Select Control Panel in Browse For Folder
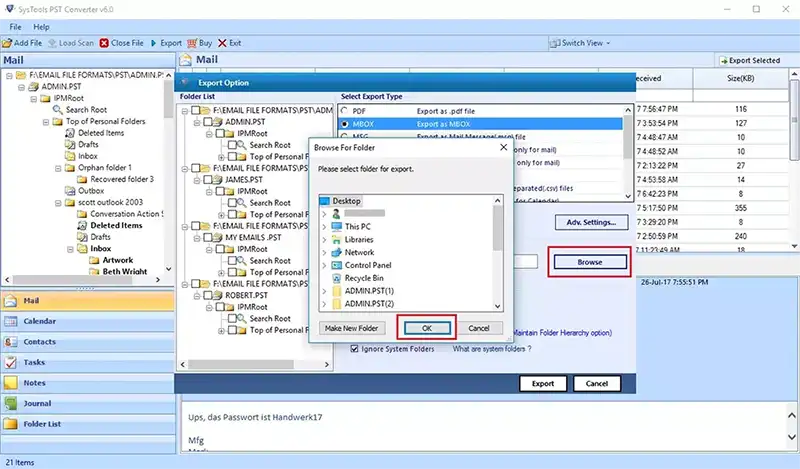The width and height of the screenshot is (800, 469). point(368,265)
